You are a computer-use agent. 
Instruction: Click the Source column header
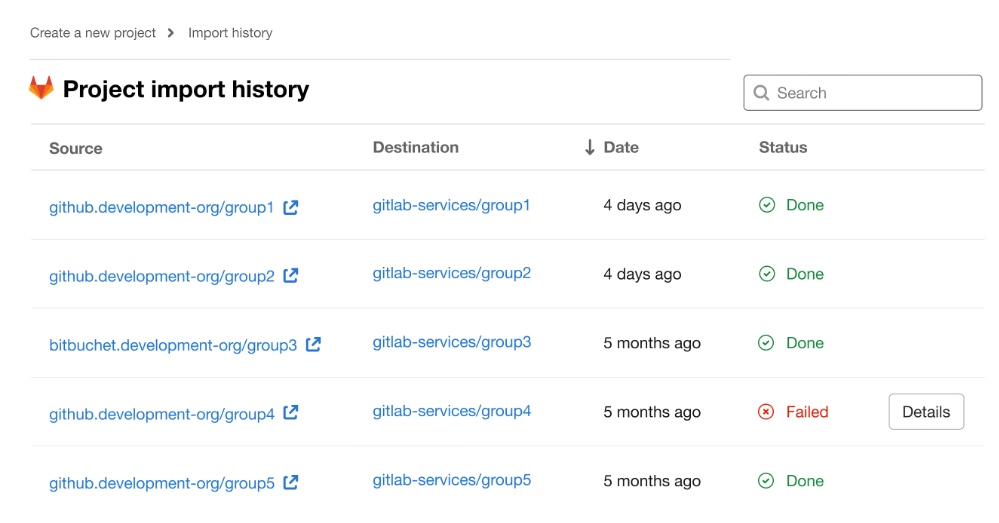[x=76, y=148]
